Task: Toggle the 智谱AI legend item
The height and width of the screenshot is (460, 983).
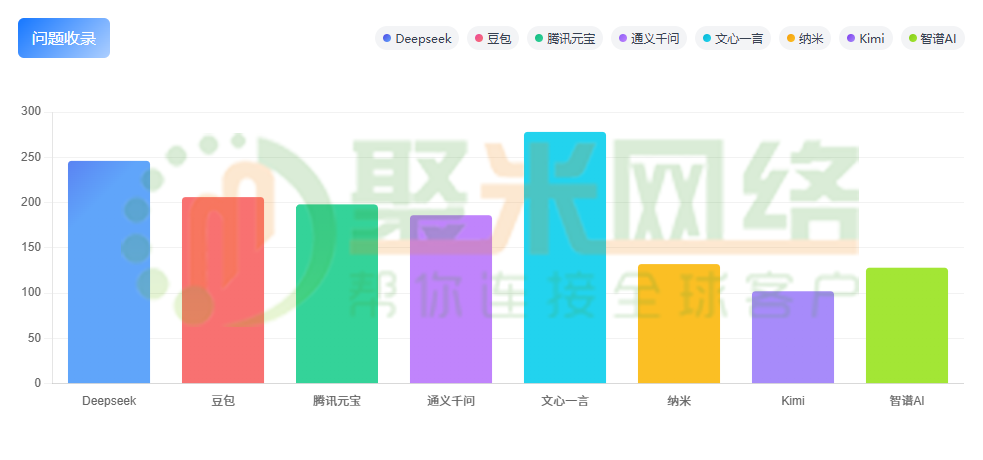Action: click(933, 39)
